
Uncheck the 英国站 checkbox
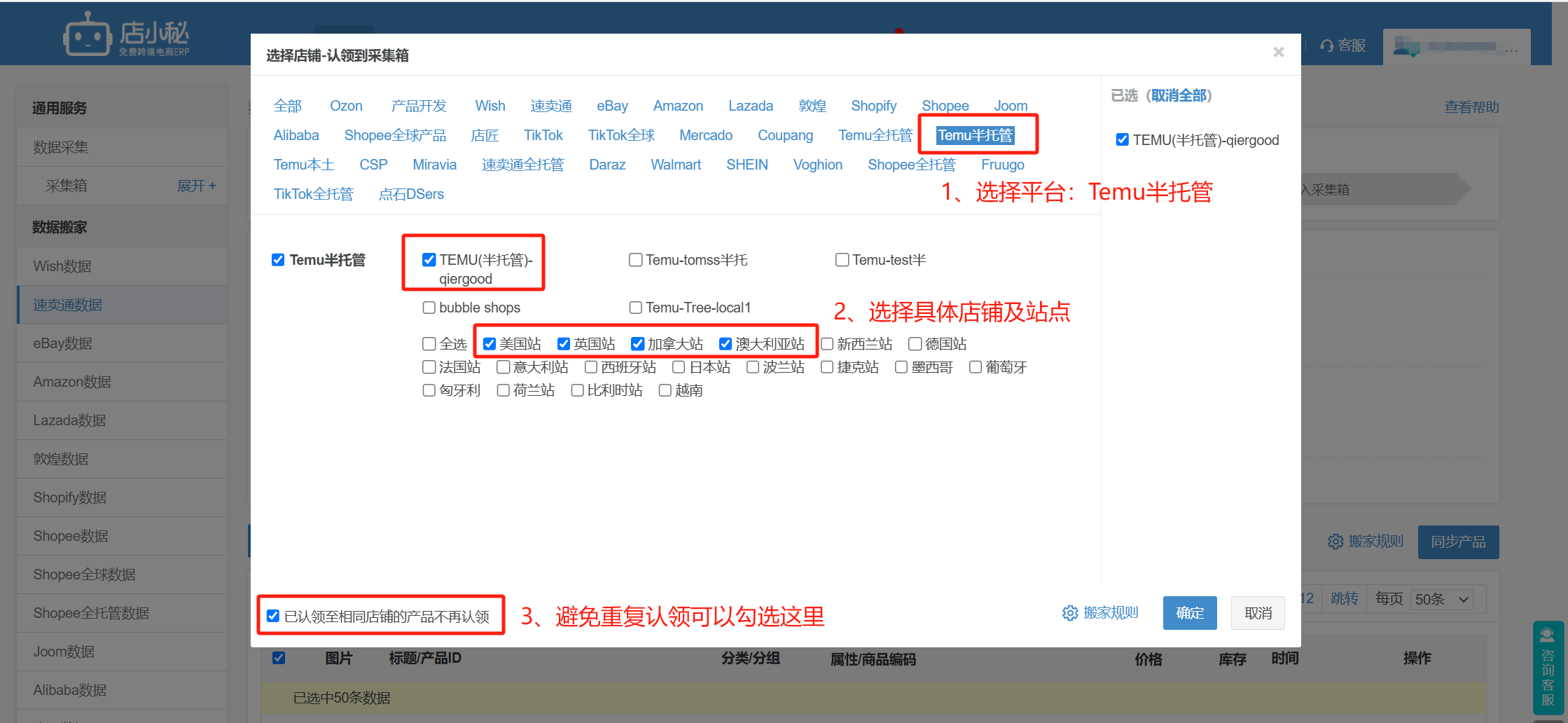tap(563, 344)
